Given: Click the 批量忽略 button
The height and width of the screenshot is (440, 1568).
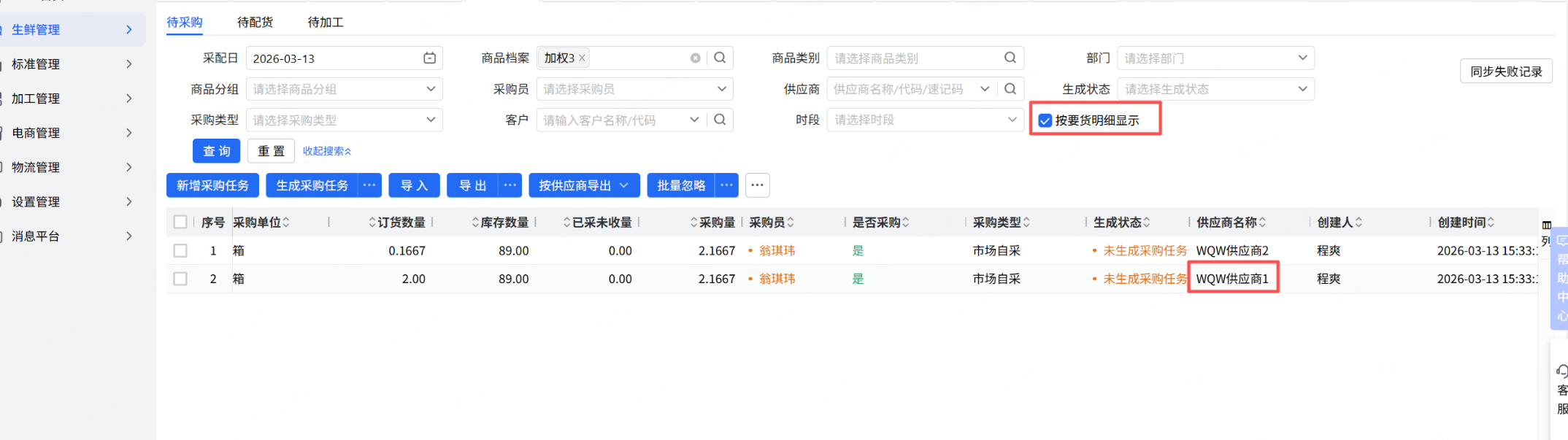Looking at the screenshot, I should point(681,185).
